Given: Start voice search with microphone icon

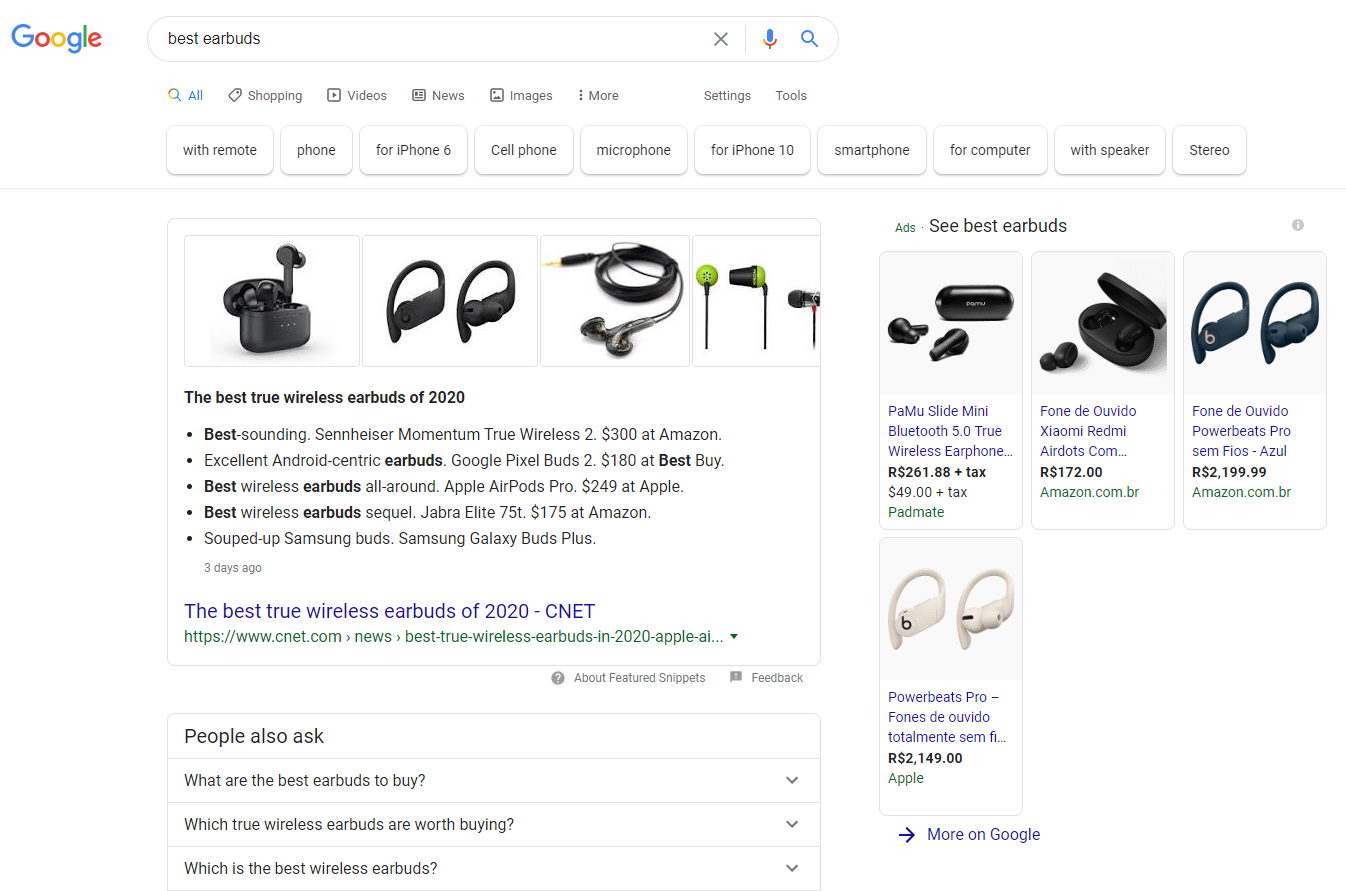Looking at the screenshot, I should (769, 39).
